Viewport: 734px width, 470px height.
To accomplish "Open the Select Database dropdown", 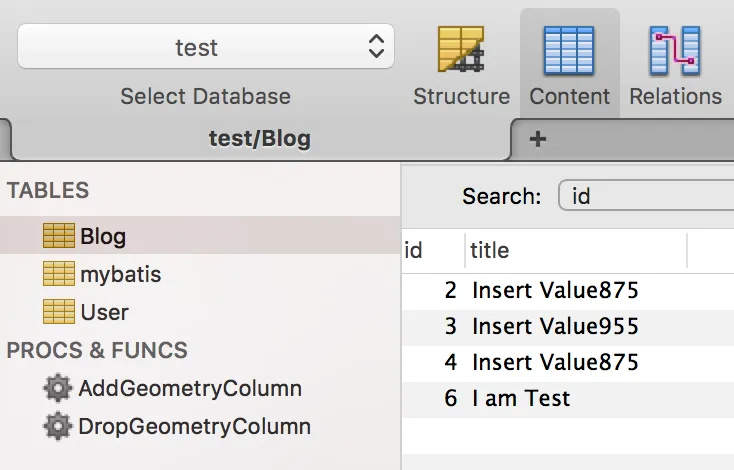I will click(x=206, y=46).
